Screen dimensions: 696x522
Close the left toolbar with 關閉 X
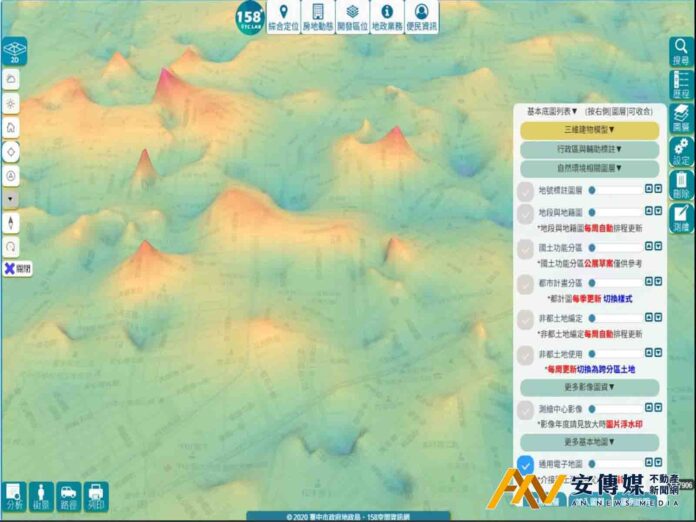(17, 269)
